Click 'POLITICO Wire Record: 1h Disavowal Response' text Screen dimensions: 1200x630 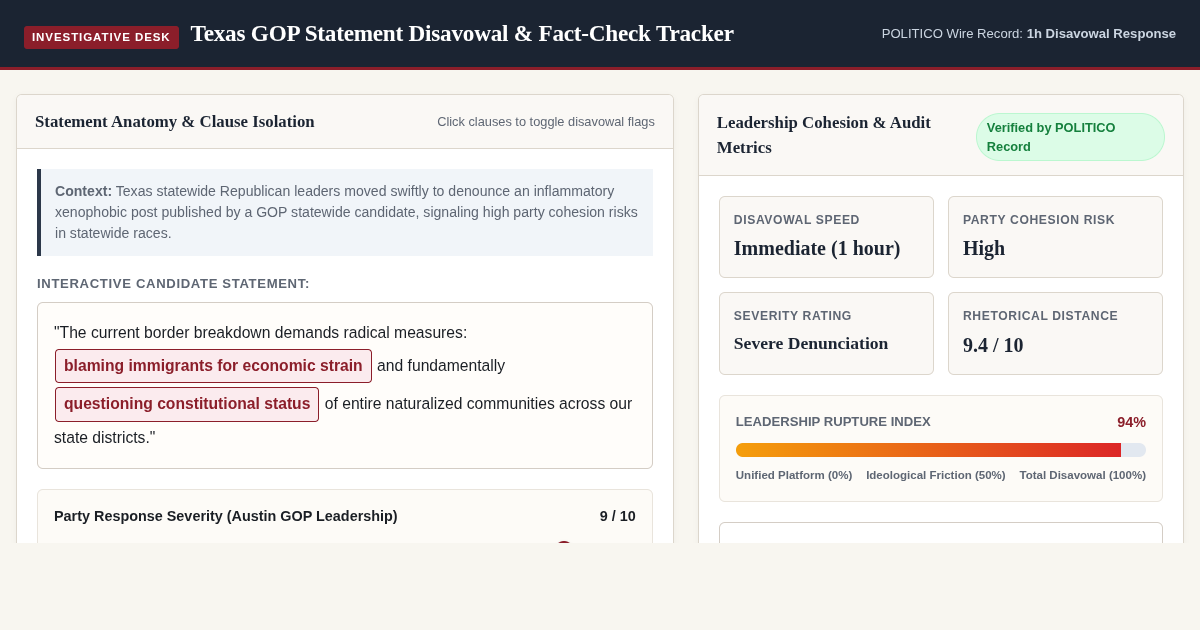1029,34
